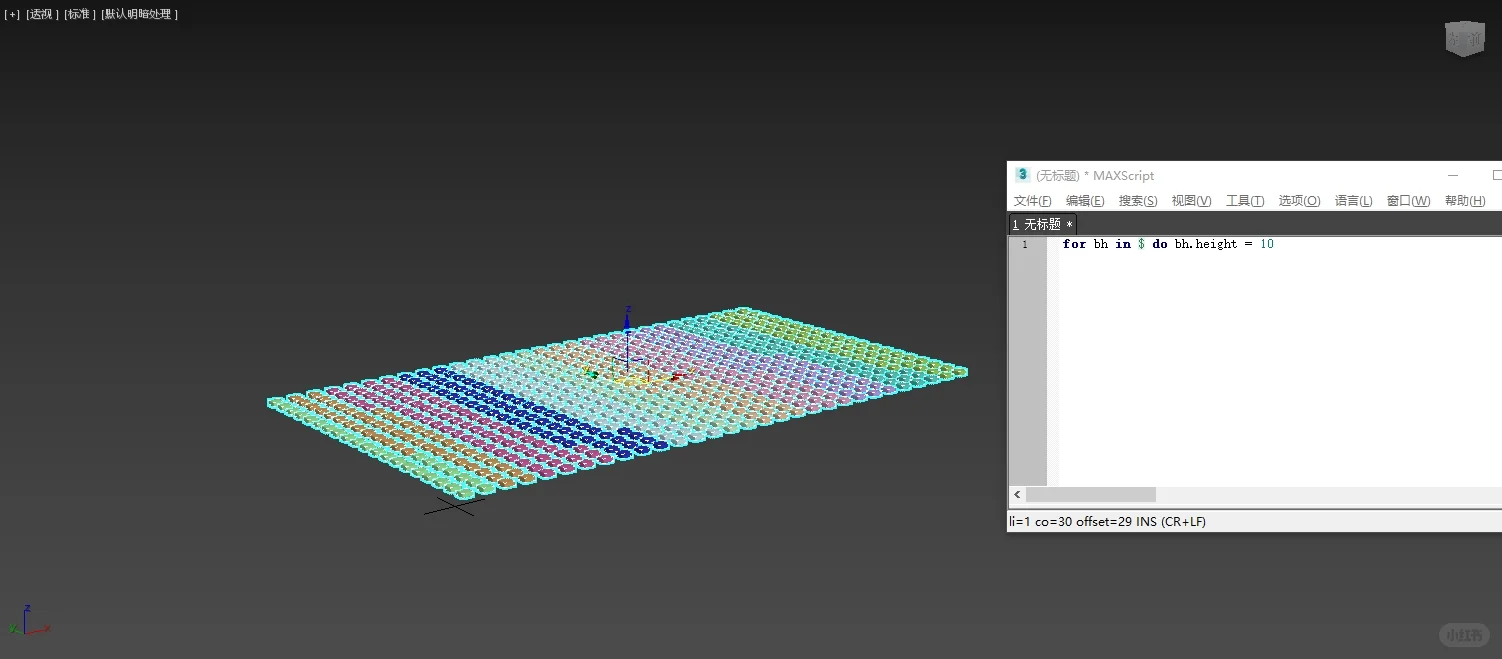Switch to the 无标题 script tab
The image size is (1502, 659).
pos(1042,224)
